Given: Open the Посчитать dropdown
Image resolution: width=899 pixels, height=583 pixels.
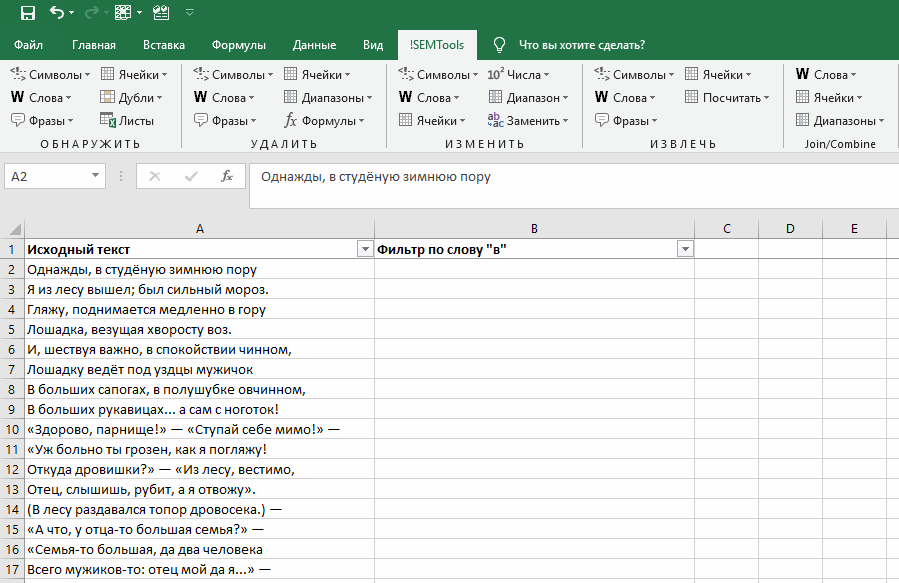Looking at the screenshot, I should click(727, 97).
